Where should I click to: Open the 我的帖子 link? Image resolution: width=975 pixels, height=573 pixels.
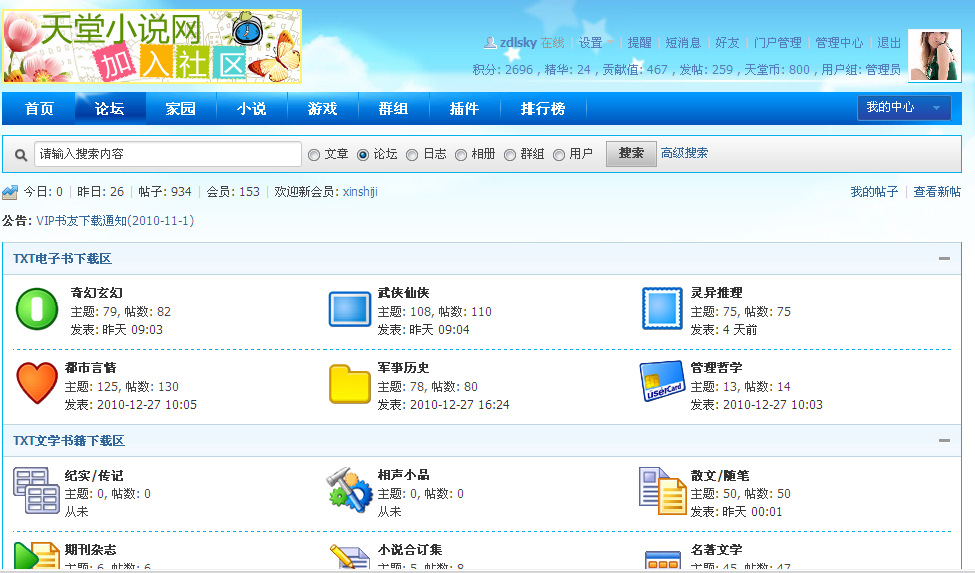tap(874, 191)
